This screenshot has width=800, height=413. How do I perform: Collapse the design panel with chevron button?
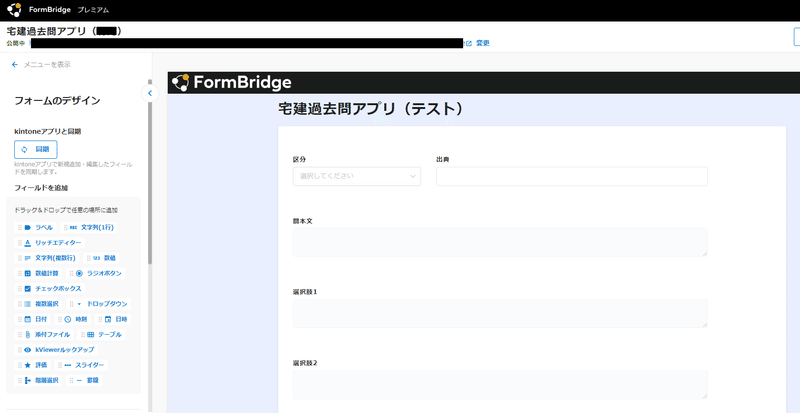click(x=150, y=93)
